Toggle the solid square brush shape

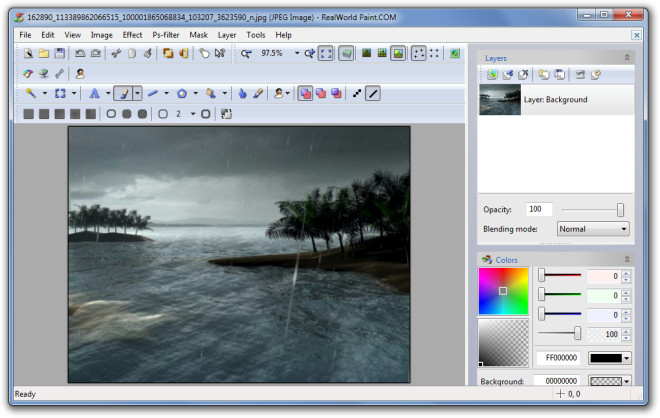[x=30, y=114]
